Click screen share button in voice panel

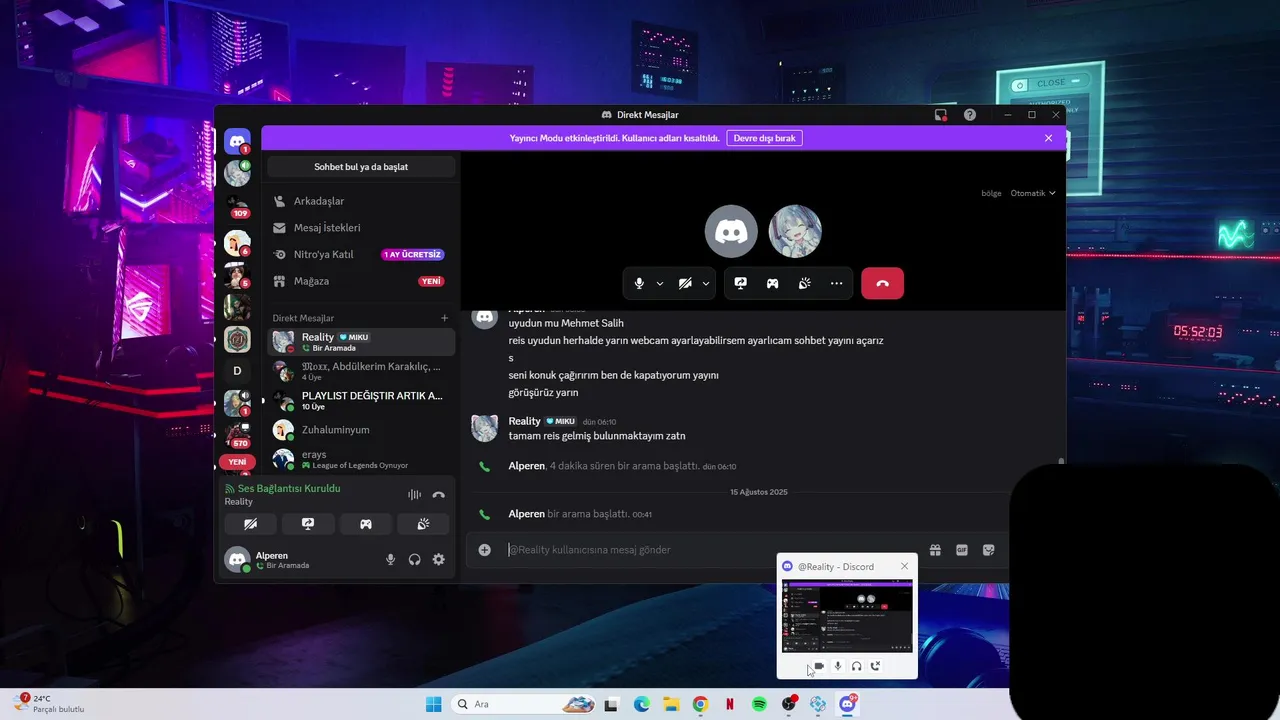tap(308, 524)
